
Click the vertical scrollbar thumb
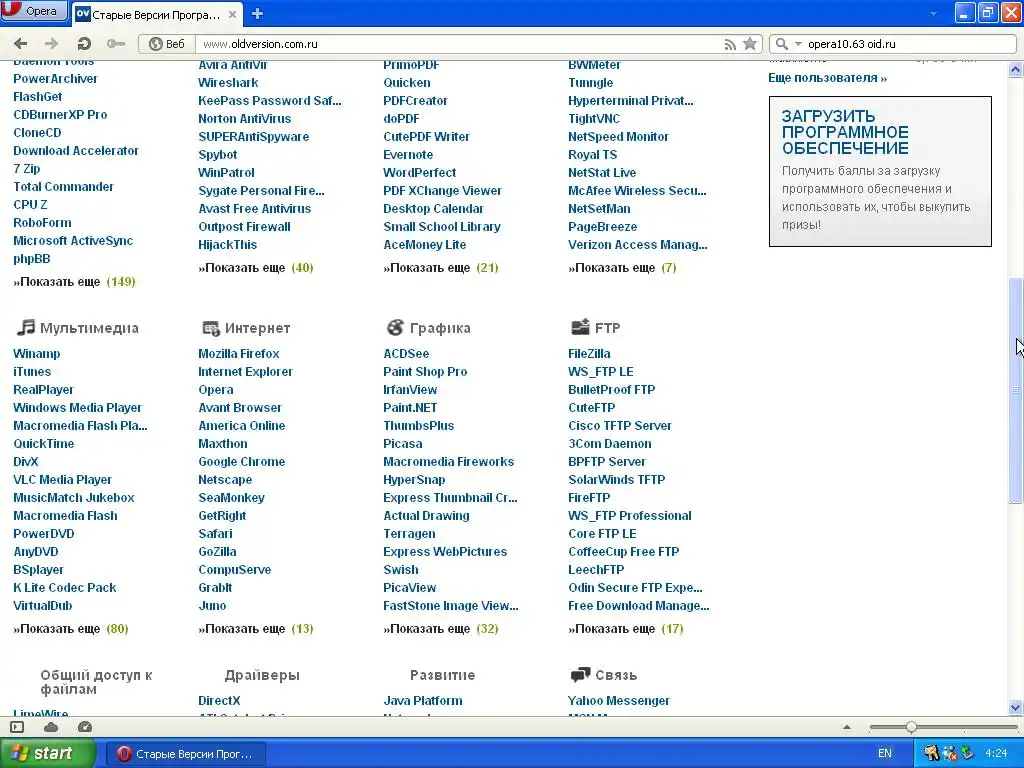1016,391
